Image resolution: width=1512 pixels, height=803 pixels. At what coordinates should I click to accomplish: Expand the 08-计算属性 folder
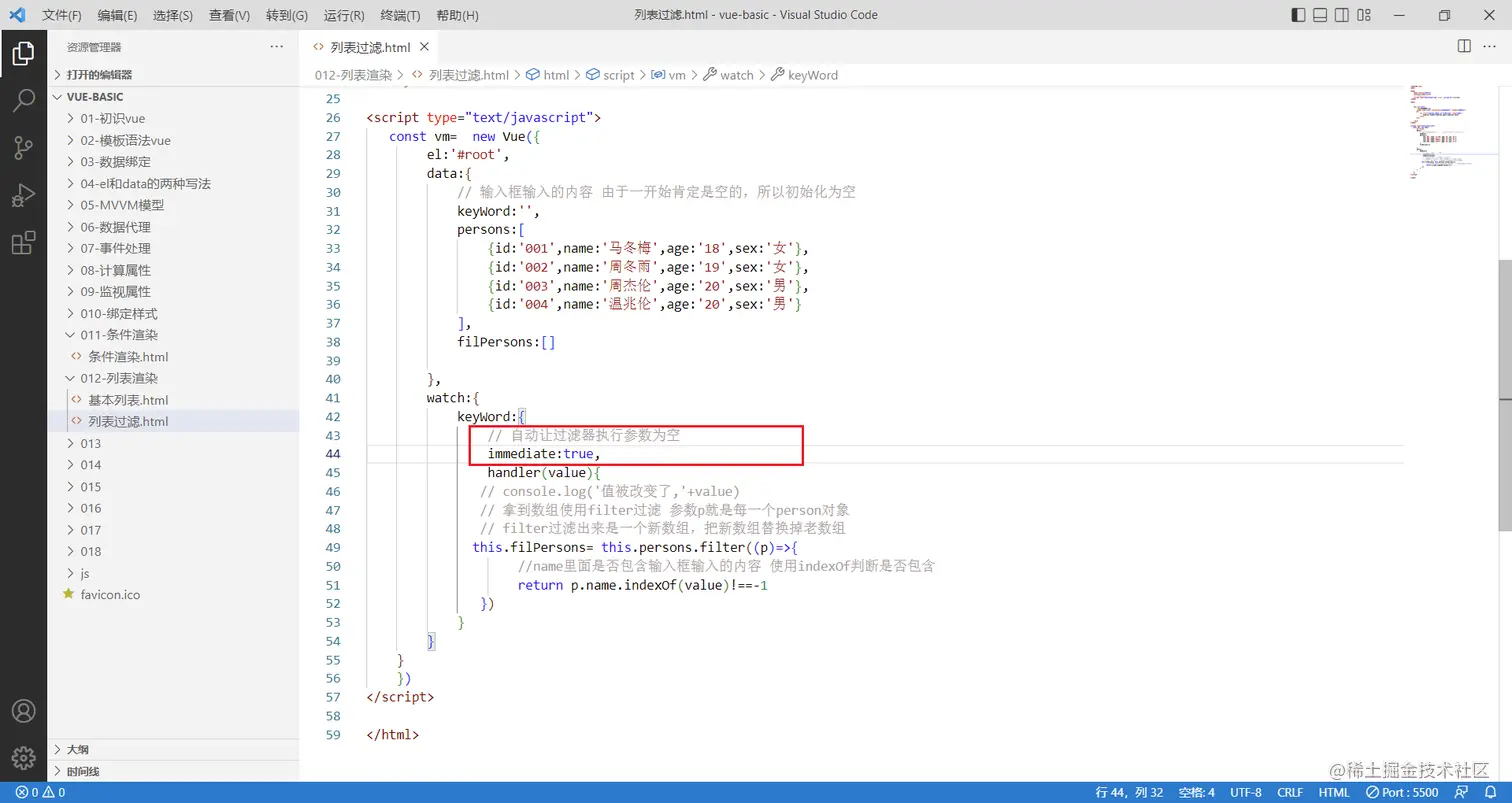point(173,270)
